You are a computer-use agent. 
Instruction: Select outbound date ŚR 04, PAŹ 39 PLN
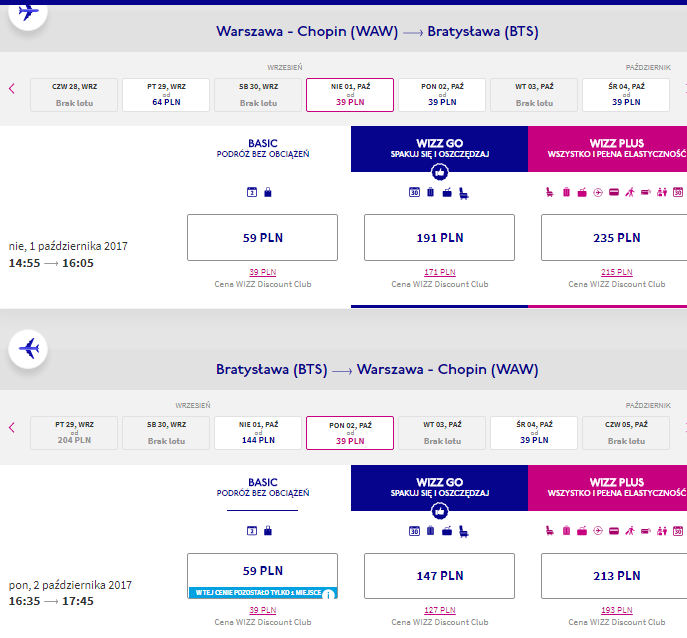pos(626,95)
